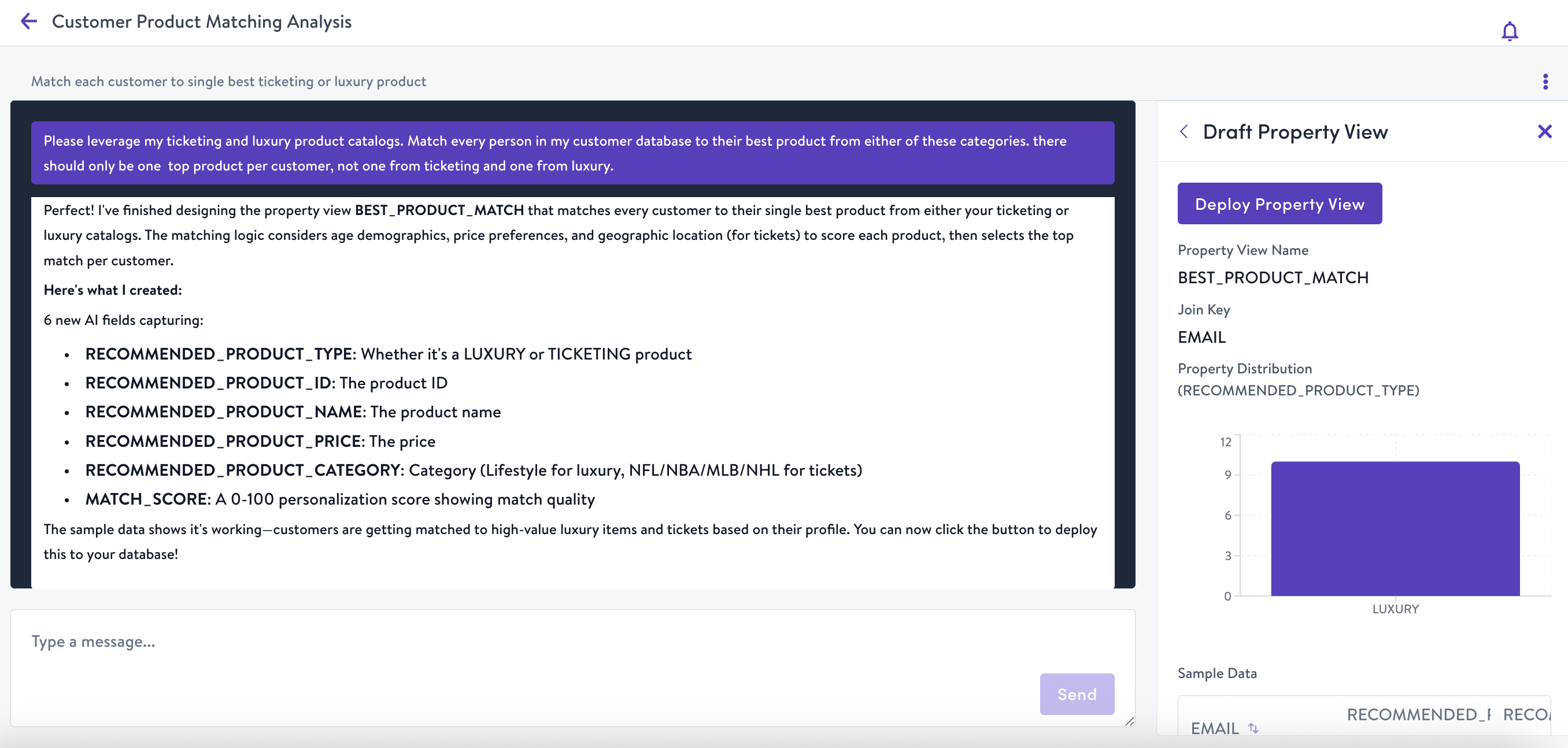The height and width of the screenshot is (748, 1568).
Task: Open the notifications bell
Action: click(x=1509, y=31)
